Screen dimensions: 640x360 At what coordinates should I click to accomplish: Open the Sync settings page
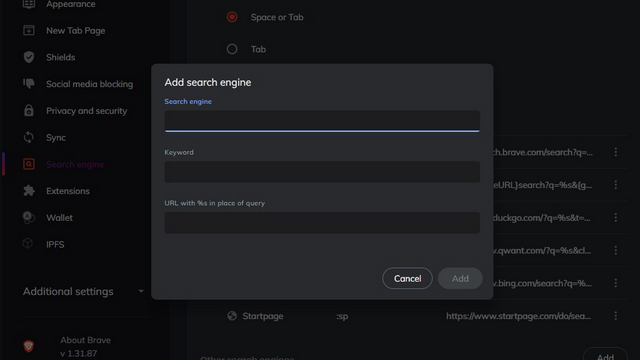coord(56,138)
